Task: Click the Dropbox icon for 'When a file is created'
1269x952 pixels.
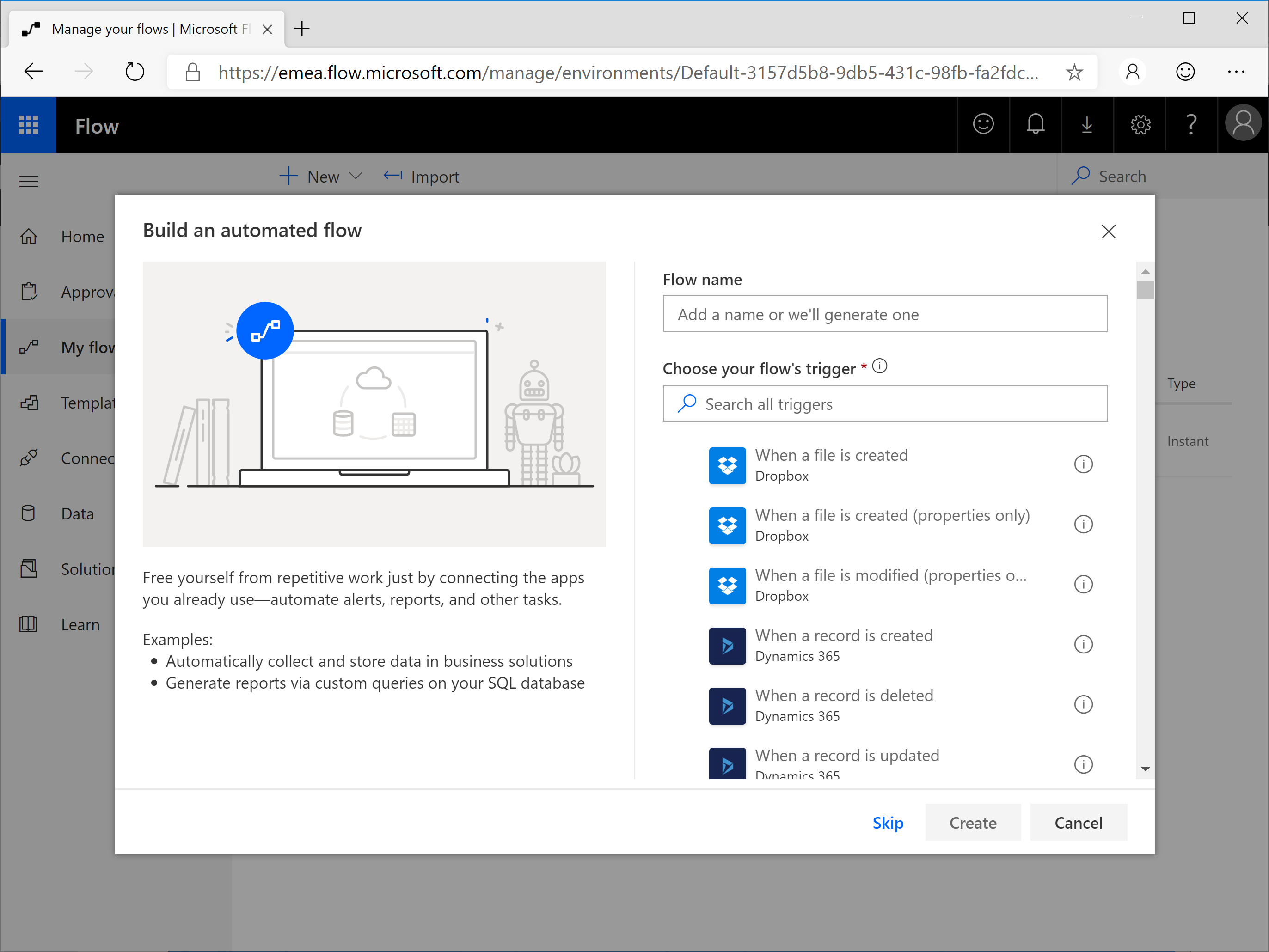Action: pos(727,465)
